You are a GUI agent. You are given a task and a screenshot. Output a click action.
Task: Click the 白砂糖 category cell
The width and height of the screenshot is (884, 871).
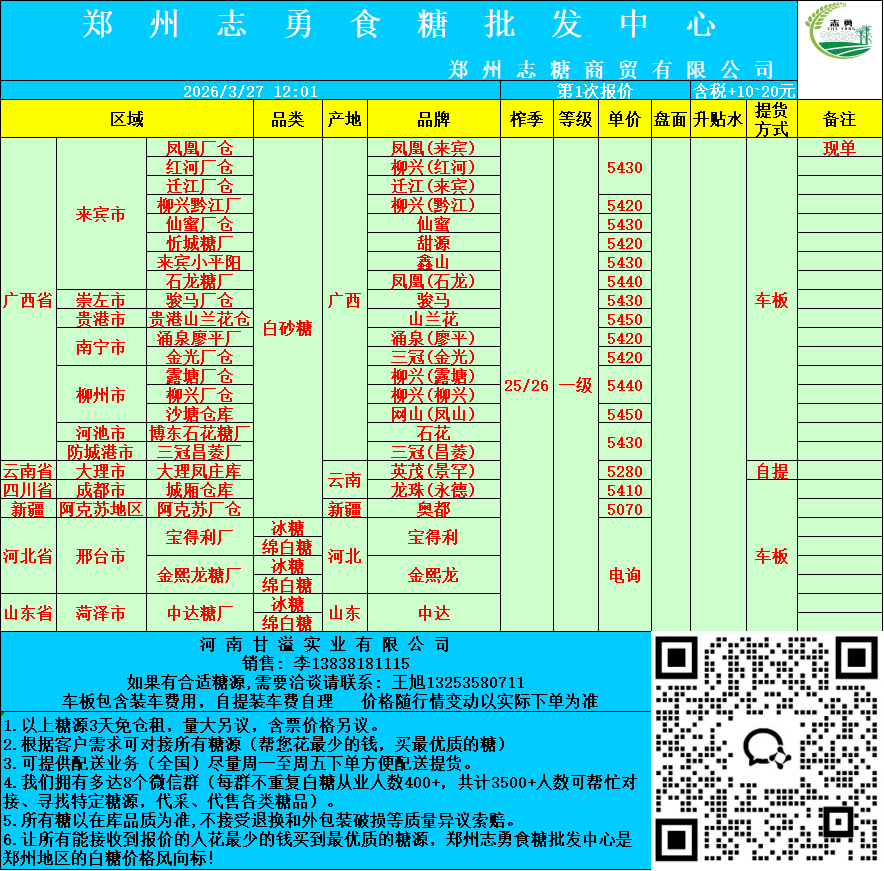pos(288,328)
